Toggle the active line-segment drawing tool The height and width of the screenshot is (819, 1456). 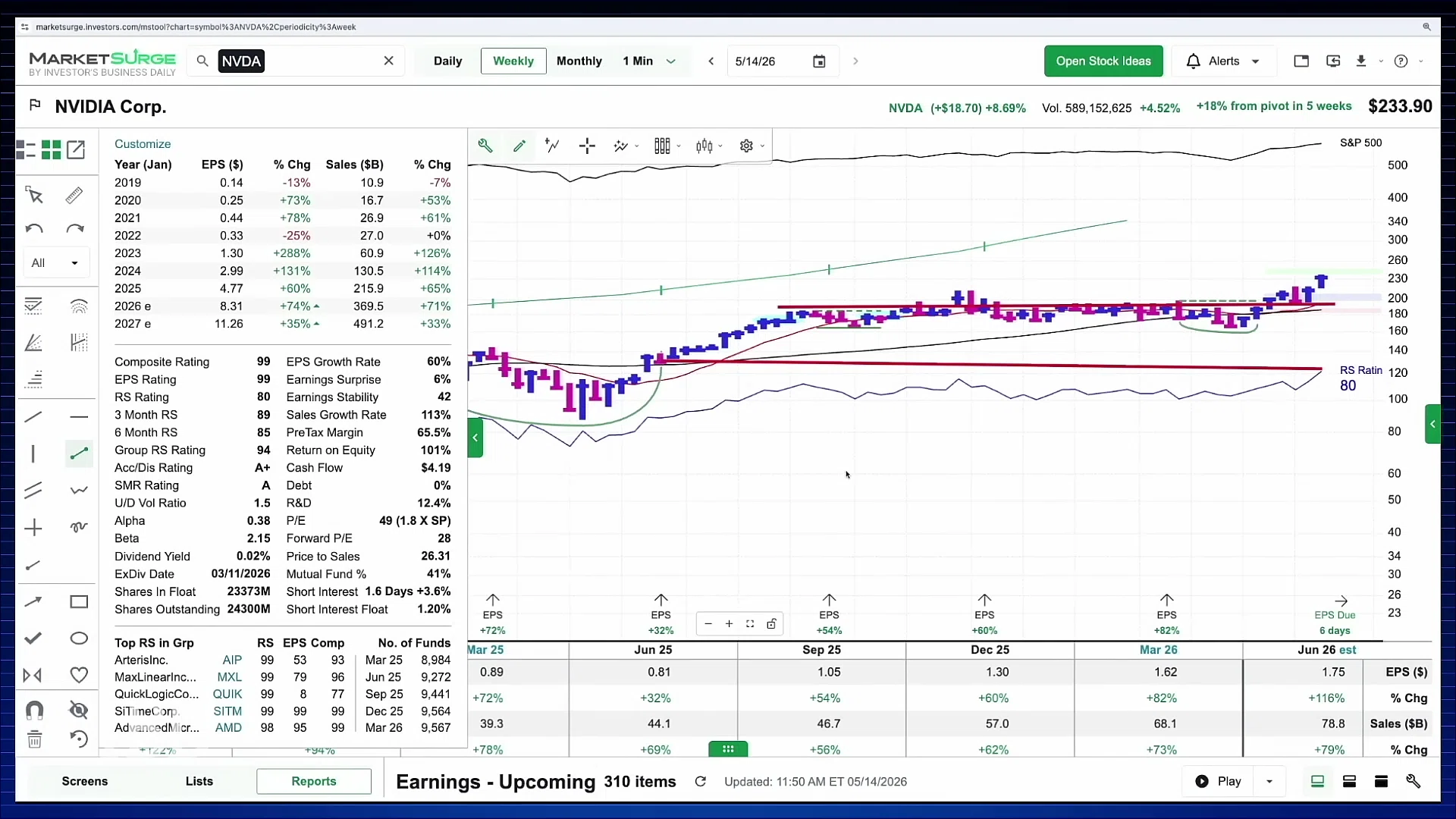[x=79, y=453]
